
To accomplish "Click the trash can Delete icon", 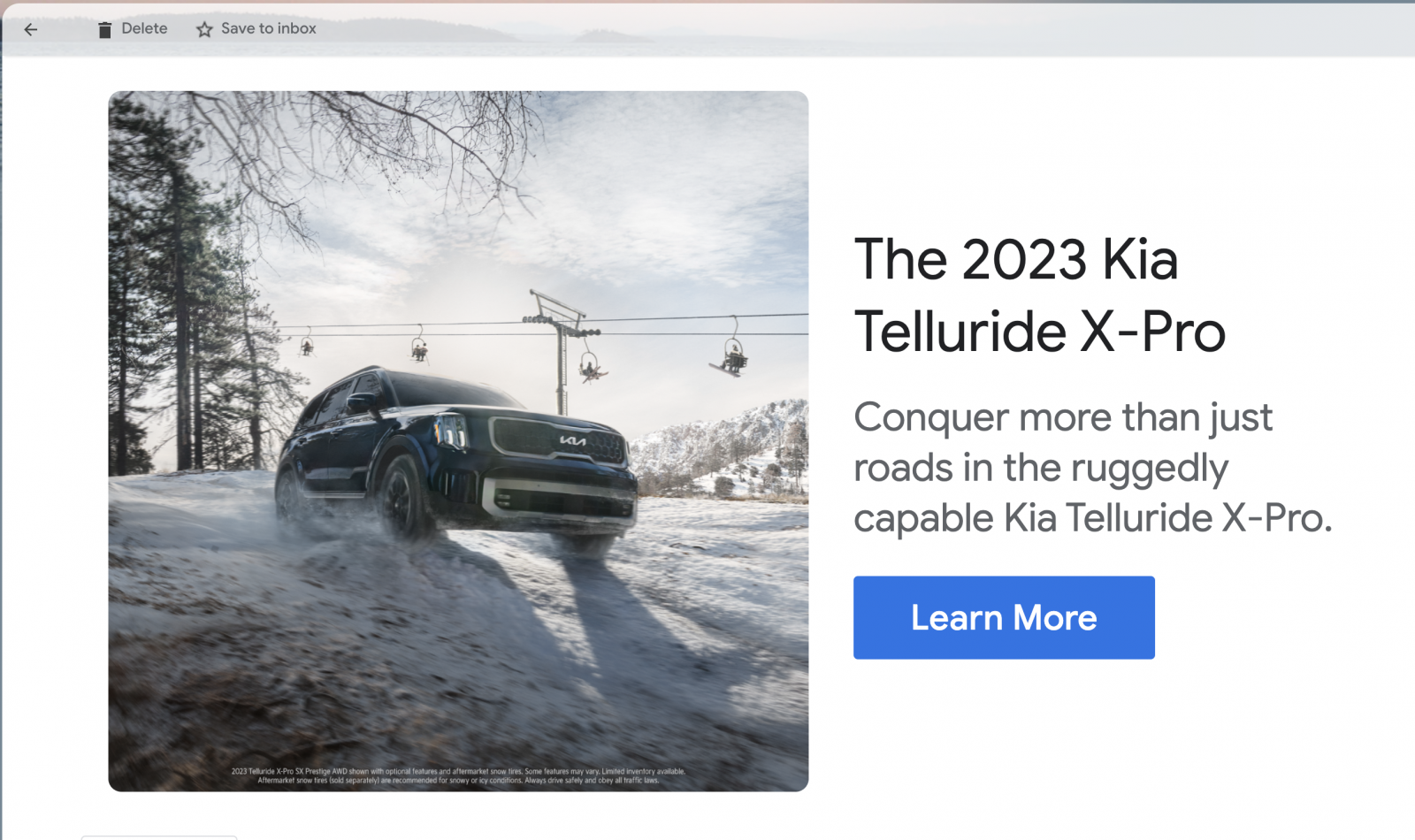I will tap(104, 29).
